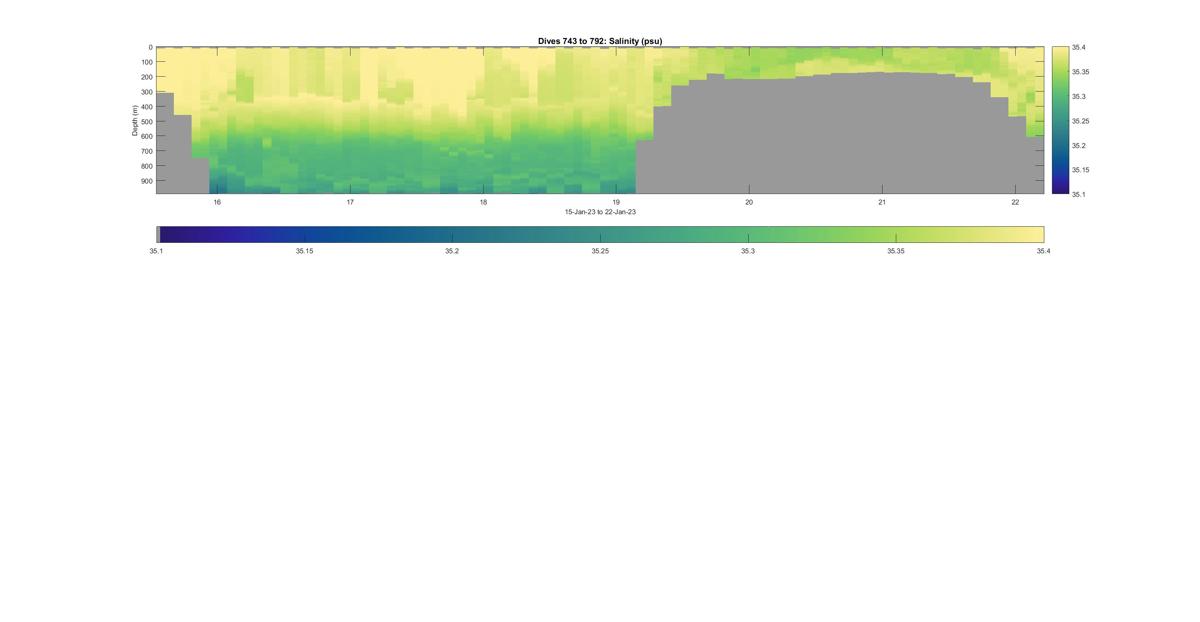
Task: Click the "15-Jan-23 to 22-Jan-23" x-axis label
Action: click(x=600, y=212)
